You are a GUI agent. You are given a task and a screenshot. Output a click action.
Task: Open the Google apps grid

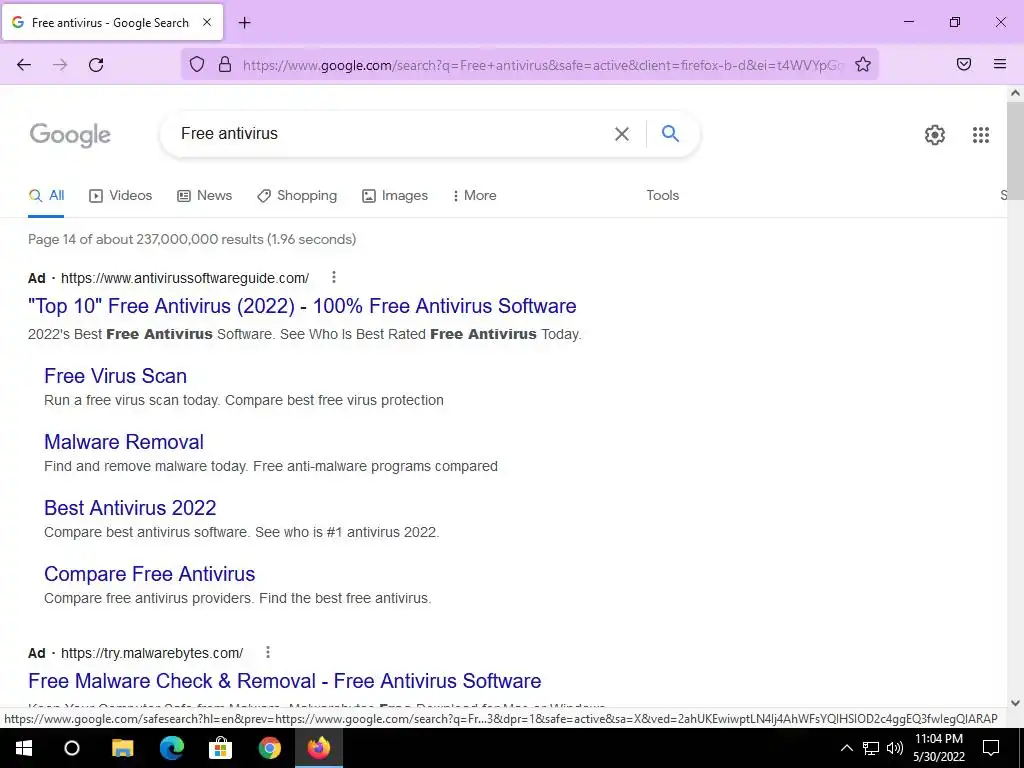pyautogui.click(x=980, y=135)
